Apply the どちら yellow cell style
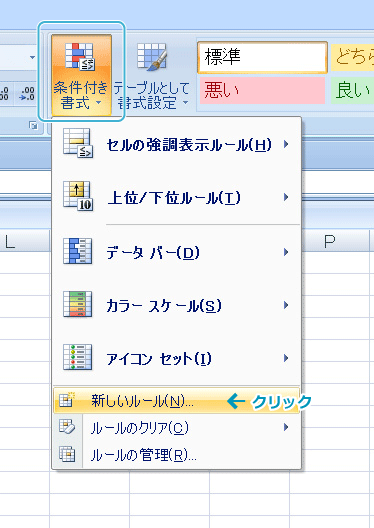 point(352,56)
